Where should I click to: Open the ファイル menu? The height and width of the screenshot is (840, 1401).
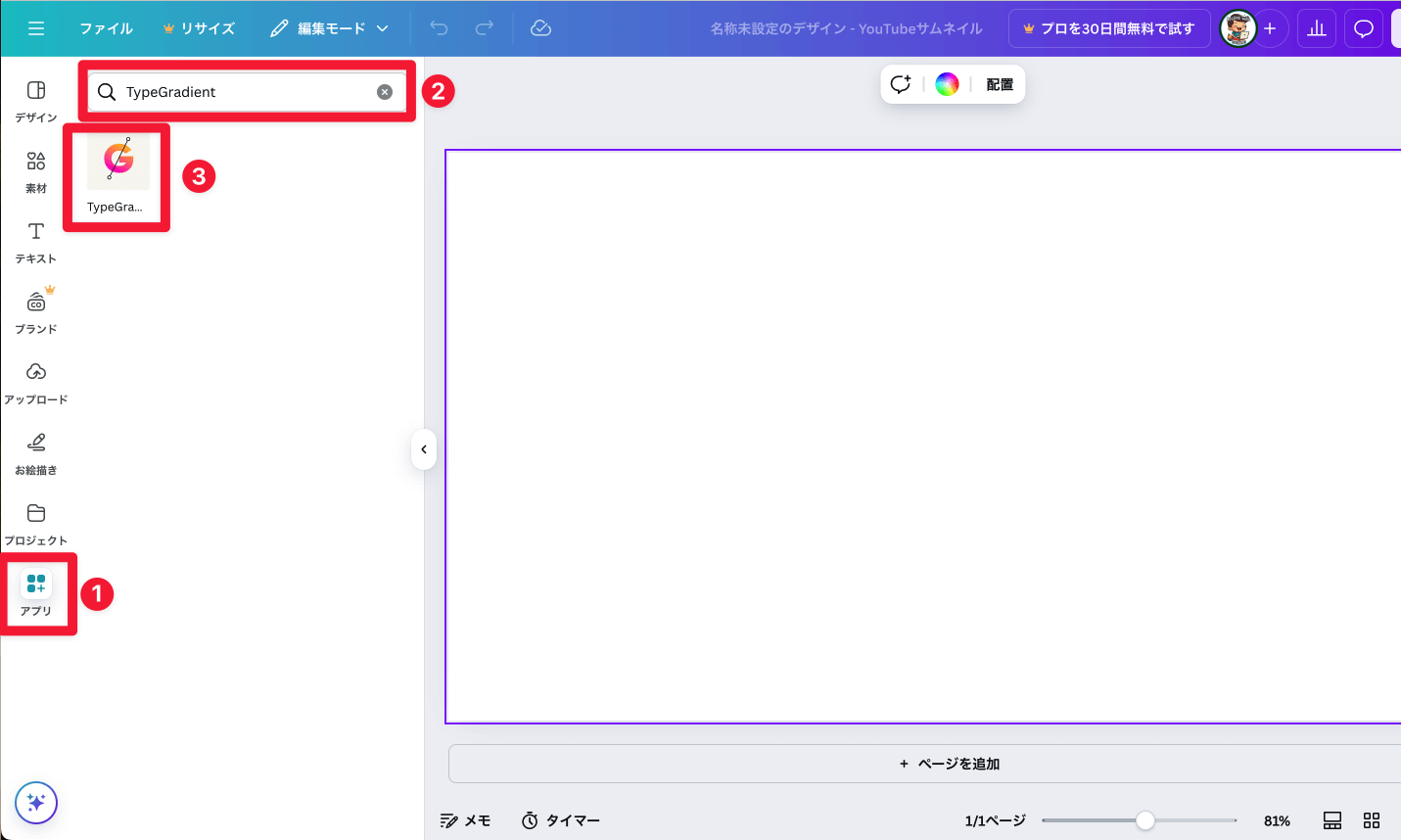106,28
